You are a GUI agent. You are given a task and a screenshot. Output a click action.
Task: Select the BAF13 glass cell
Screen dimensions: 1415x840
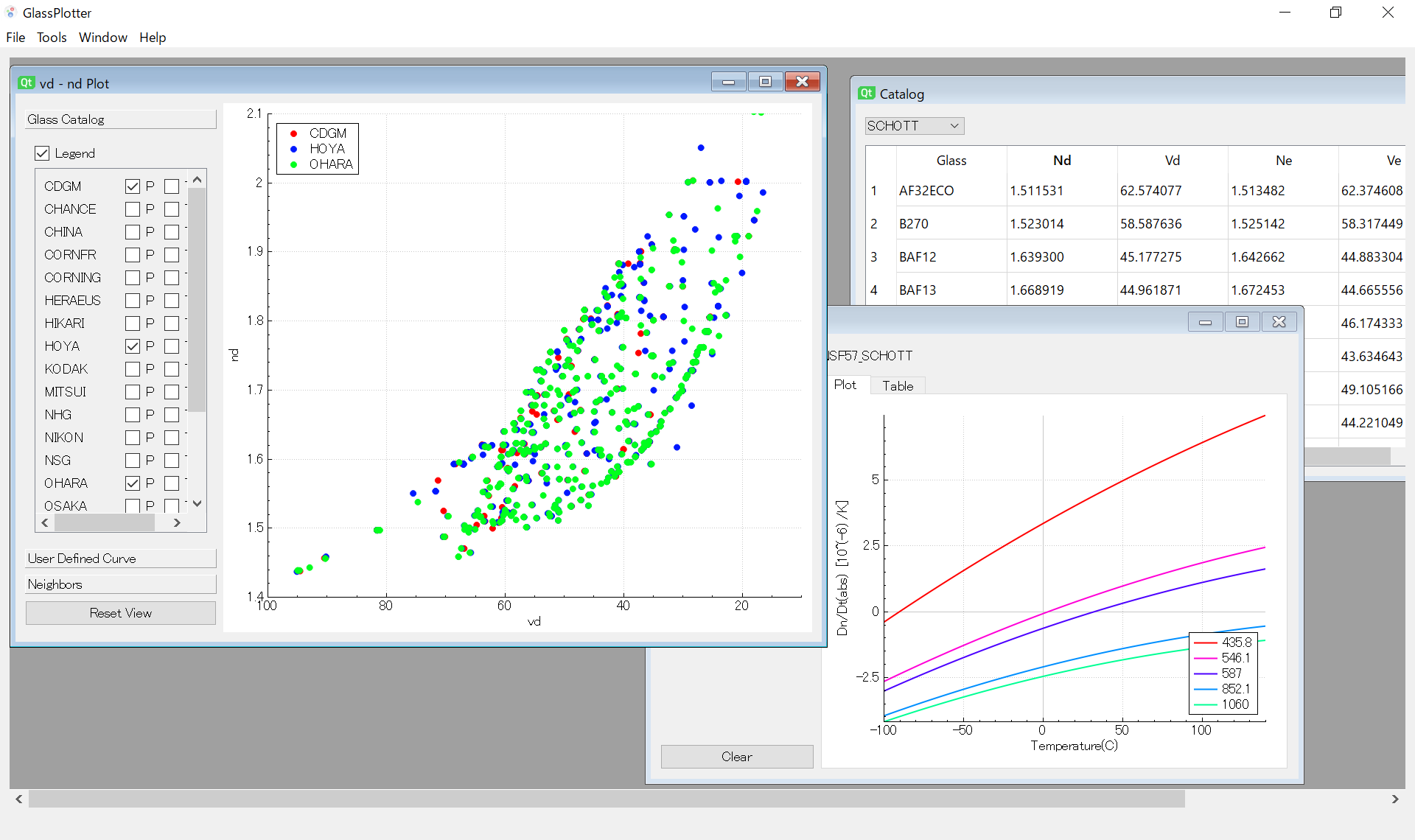point(951,290)
